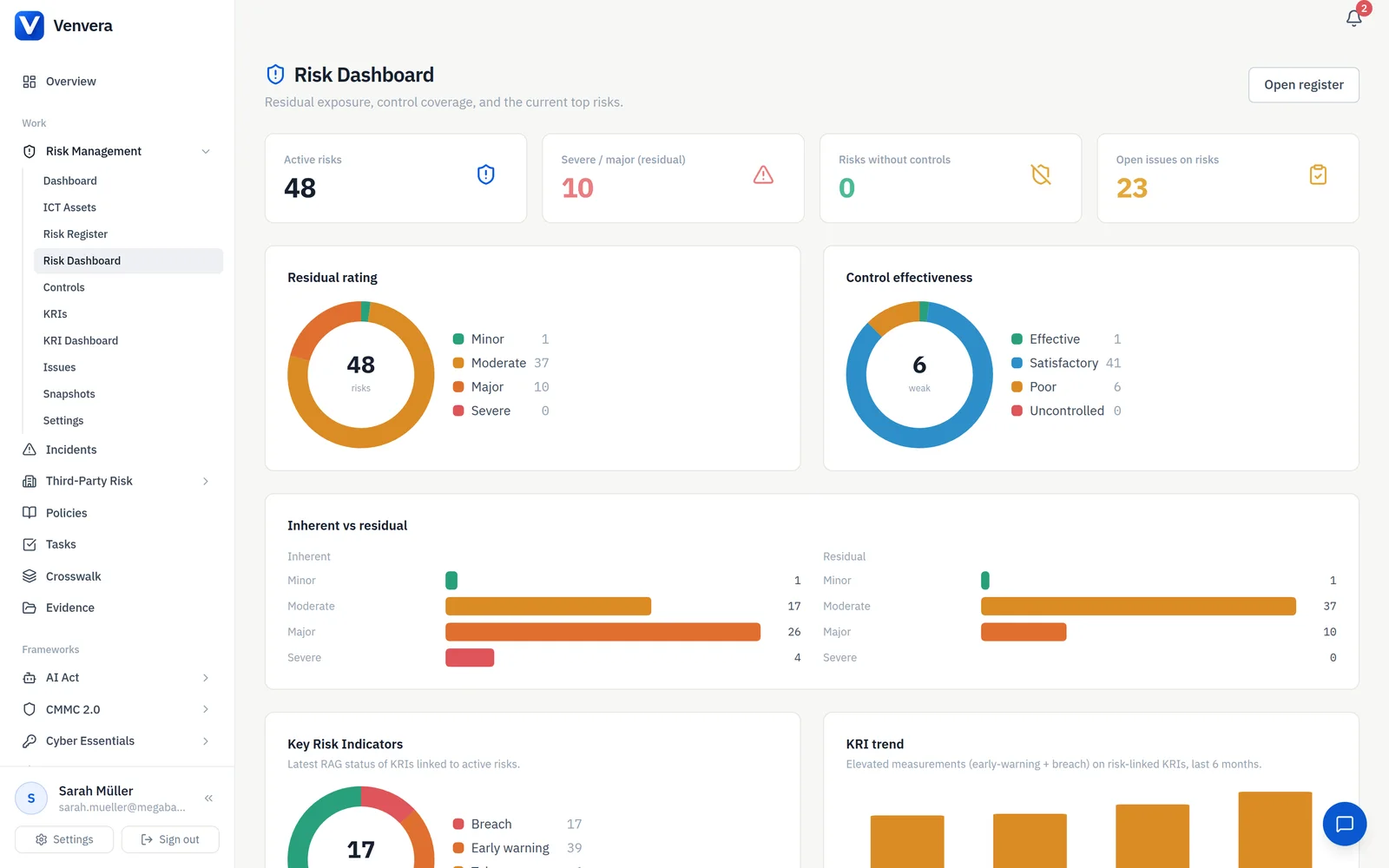This screenshot has width=1389, height=868.
Task: Open the Controls page
Action: tap(128, 287)
